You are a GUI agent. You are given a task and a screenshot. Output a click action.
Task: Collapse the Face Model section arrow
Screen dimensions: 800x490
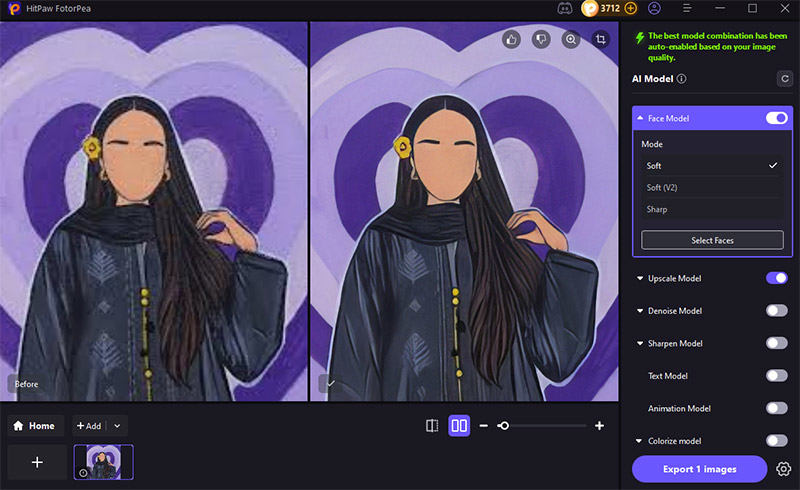click(x=640, y=118)
